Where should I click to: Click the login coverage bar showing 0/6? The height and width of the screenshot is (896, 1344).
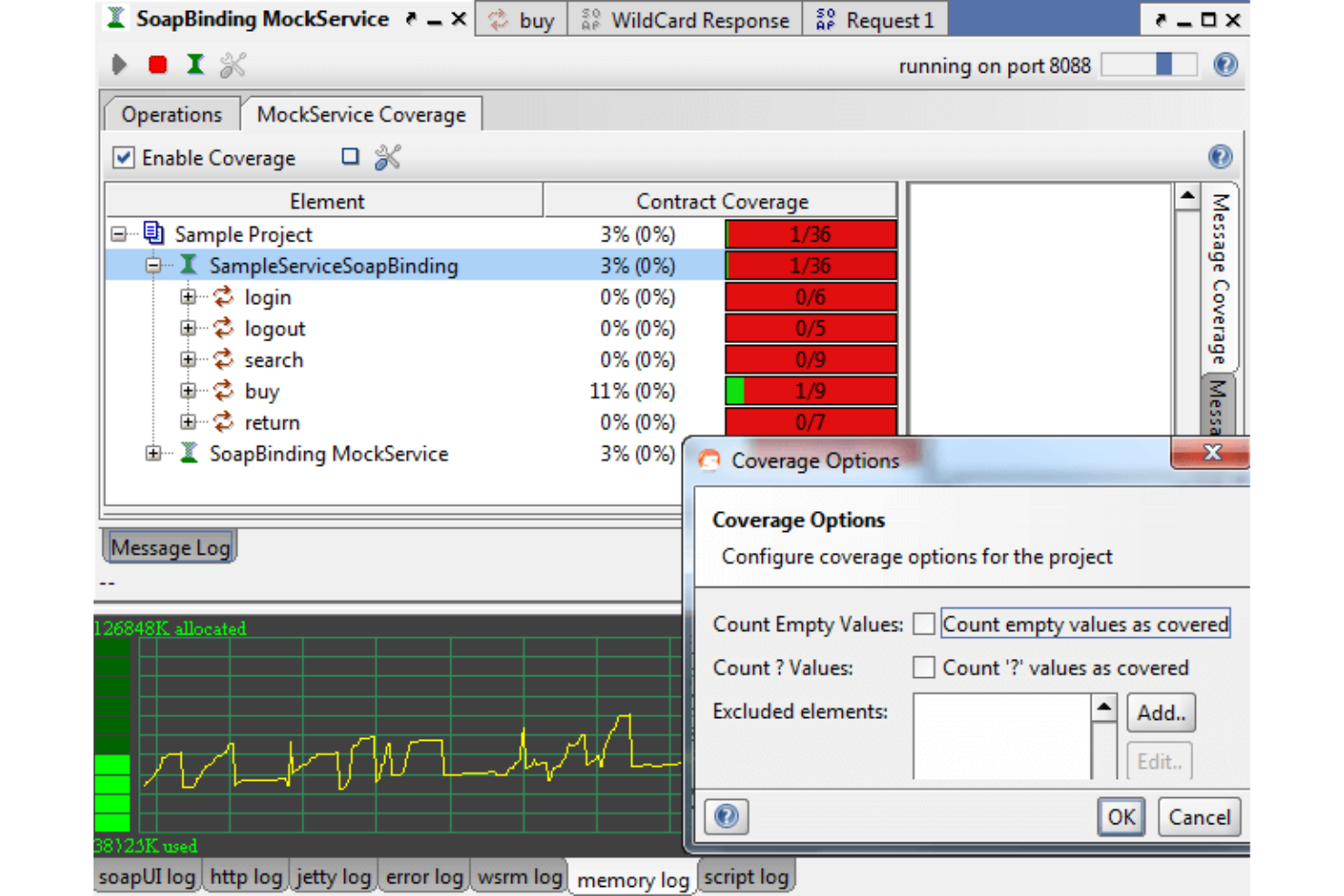pos(811,297)
